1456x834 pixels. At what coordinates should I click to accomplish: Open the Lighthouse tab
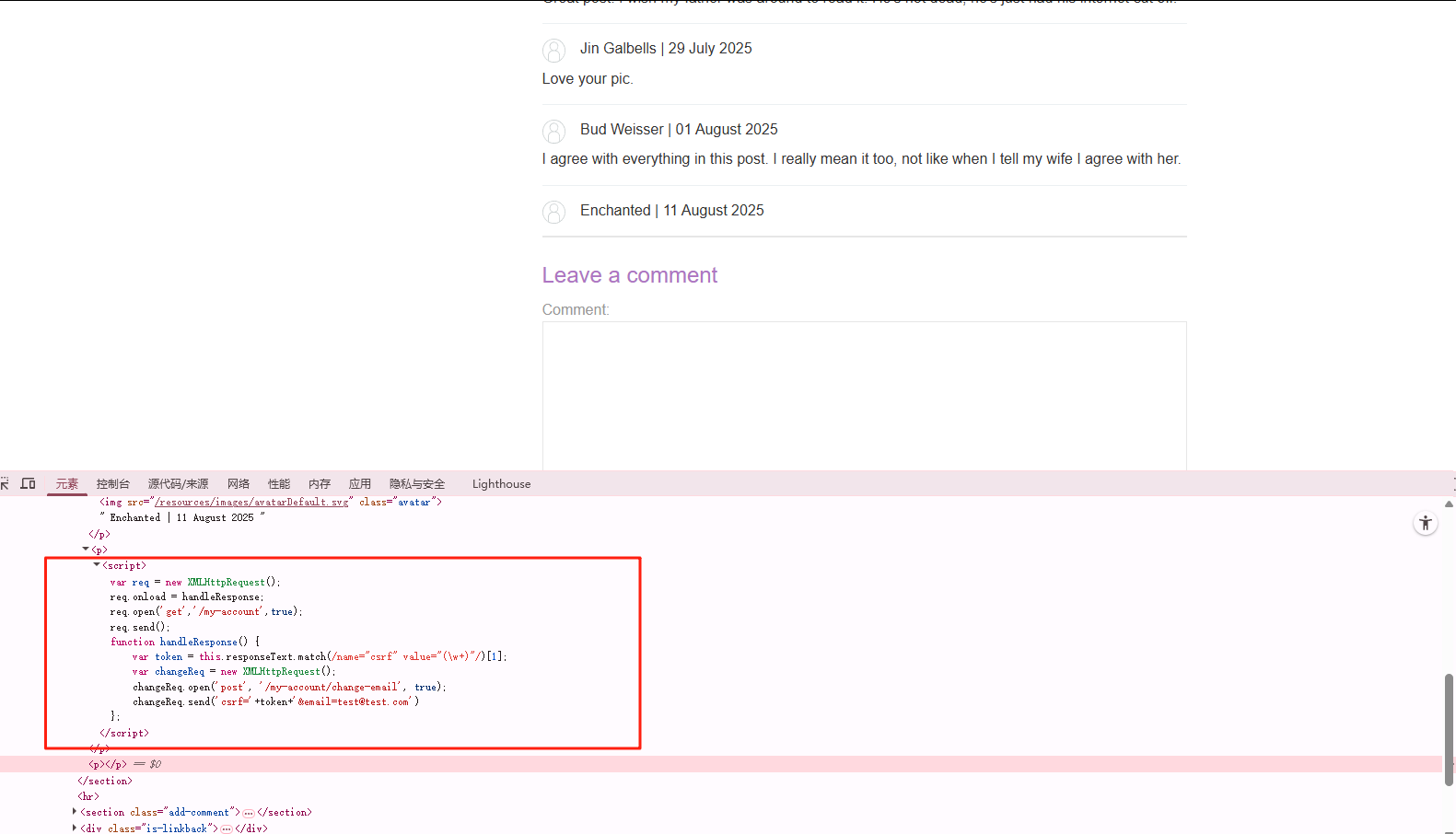tap(501, 483)
